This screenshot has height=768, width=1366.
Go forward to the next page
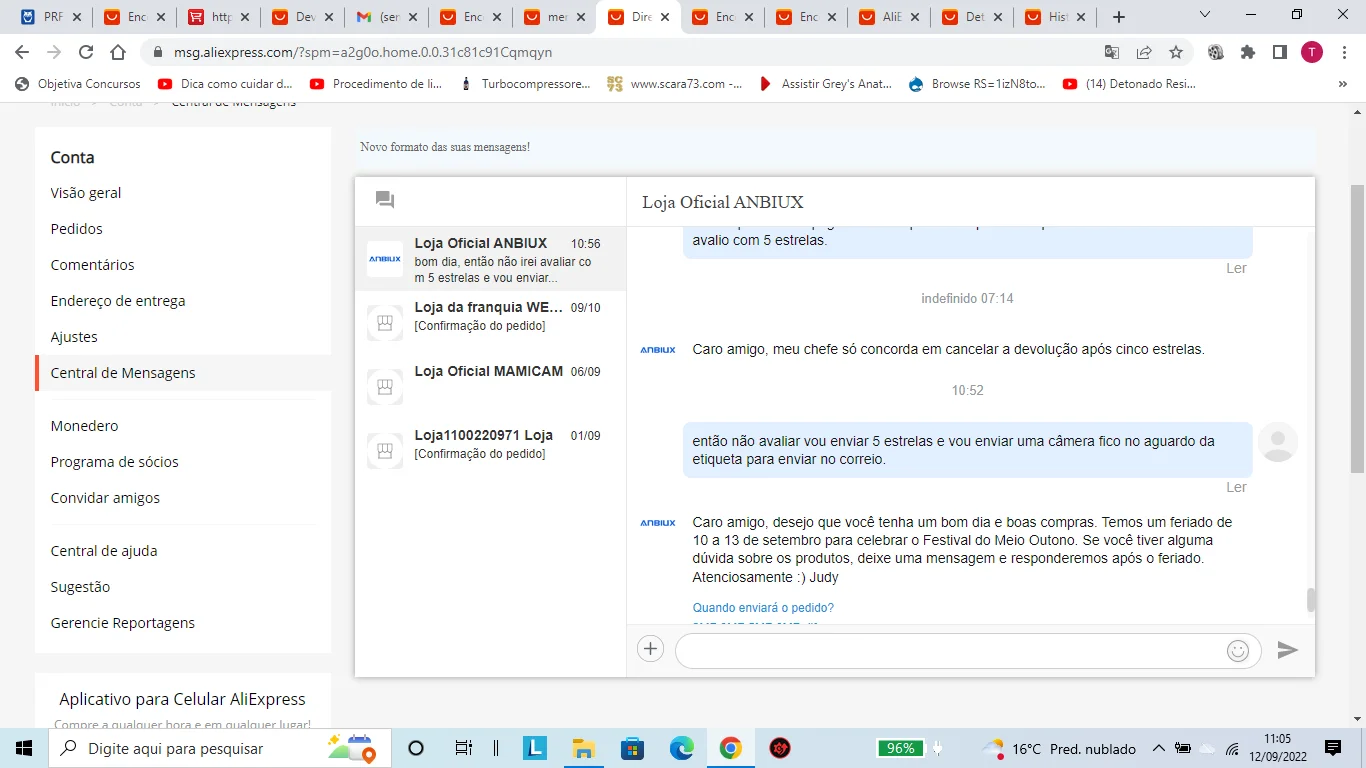(54, 52)
